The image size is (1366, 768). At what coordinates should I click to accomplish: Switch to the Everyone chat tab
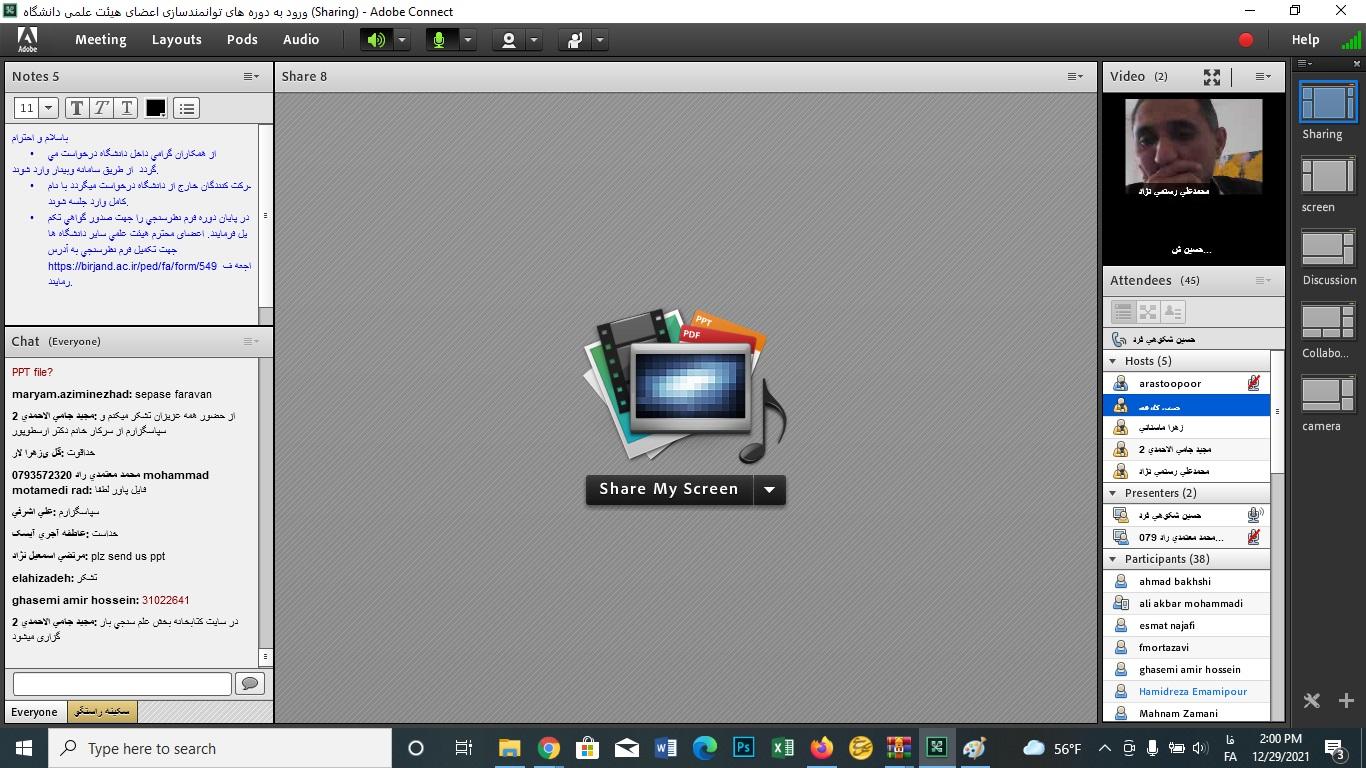(x=34, y=712)
